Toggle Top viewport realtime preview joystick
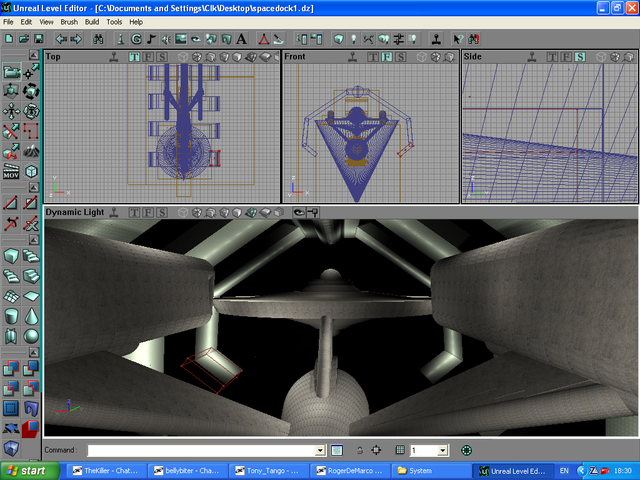This screenshot has height=480, width=640. [114, 57]
